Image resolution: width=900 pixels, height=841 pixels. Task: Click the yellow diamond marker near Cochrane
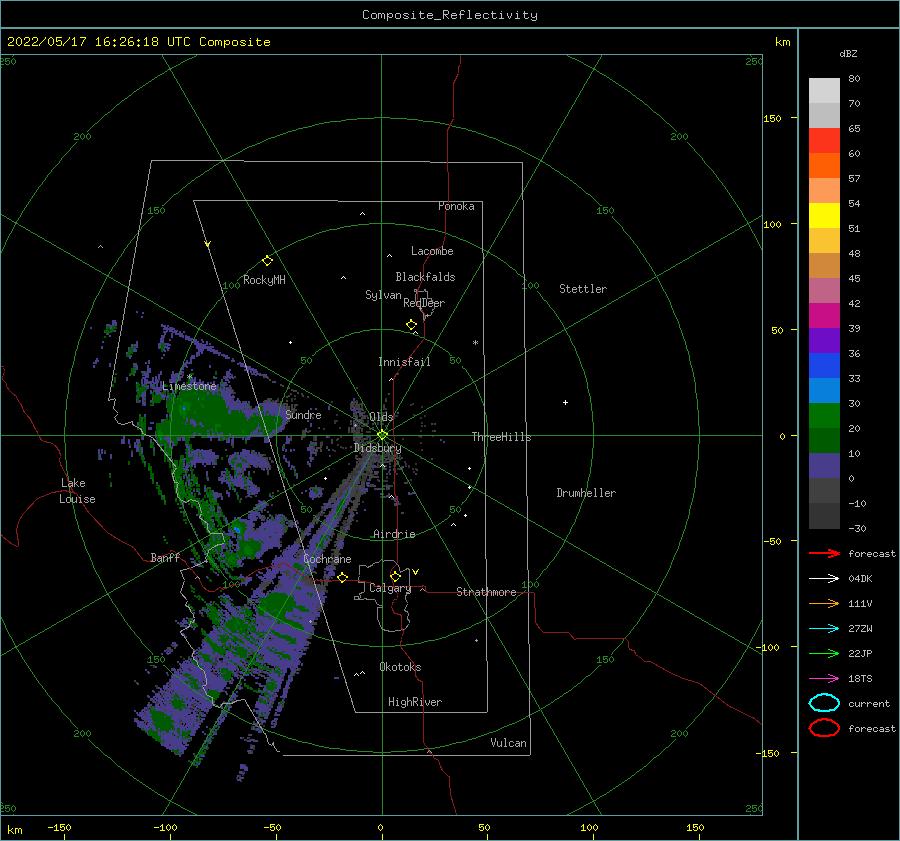point(343,578)
